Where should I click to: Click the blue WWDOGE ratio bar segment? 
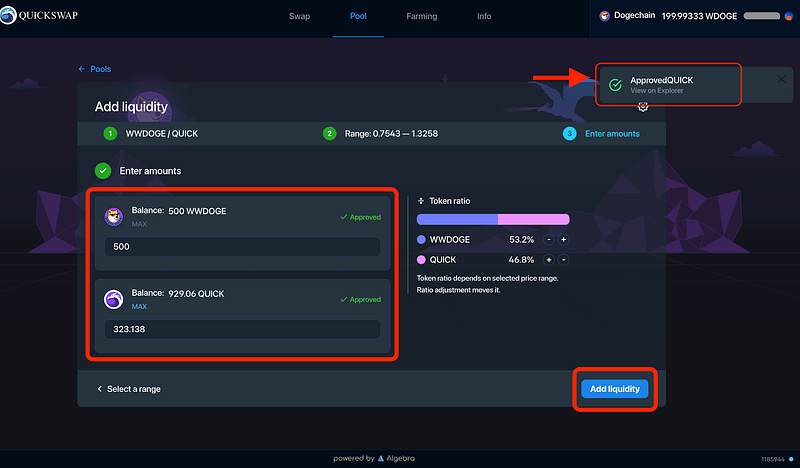pyautogui.click(x=457, y=219)
